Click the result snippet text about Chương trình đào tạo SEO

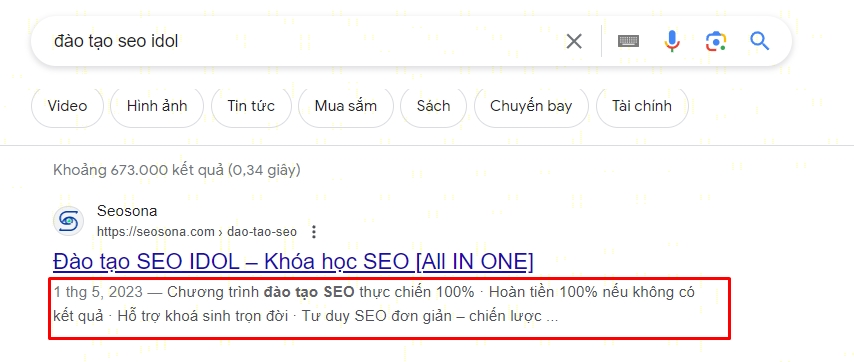point(374,304)
